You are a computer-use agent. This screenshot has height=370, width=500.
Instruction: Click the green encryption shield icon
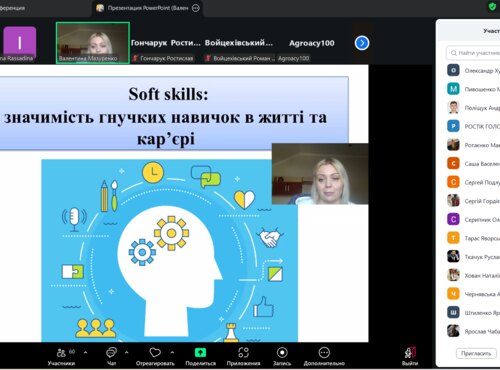(x=492, y=6)
